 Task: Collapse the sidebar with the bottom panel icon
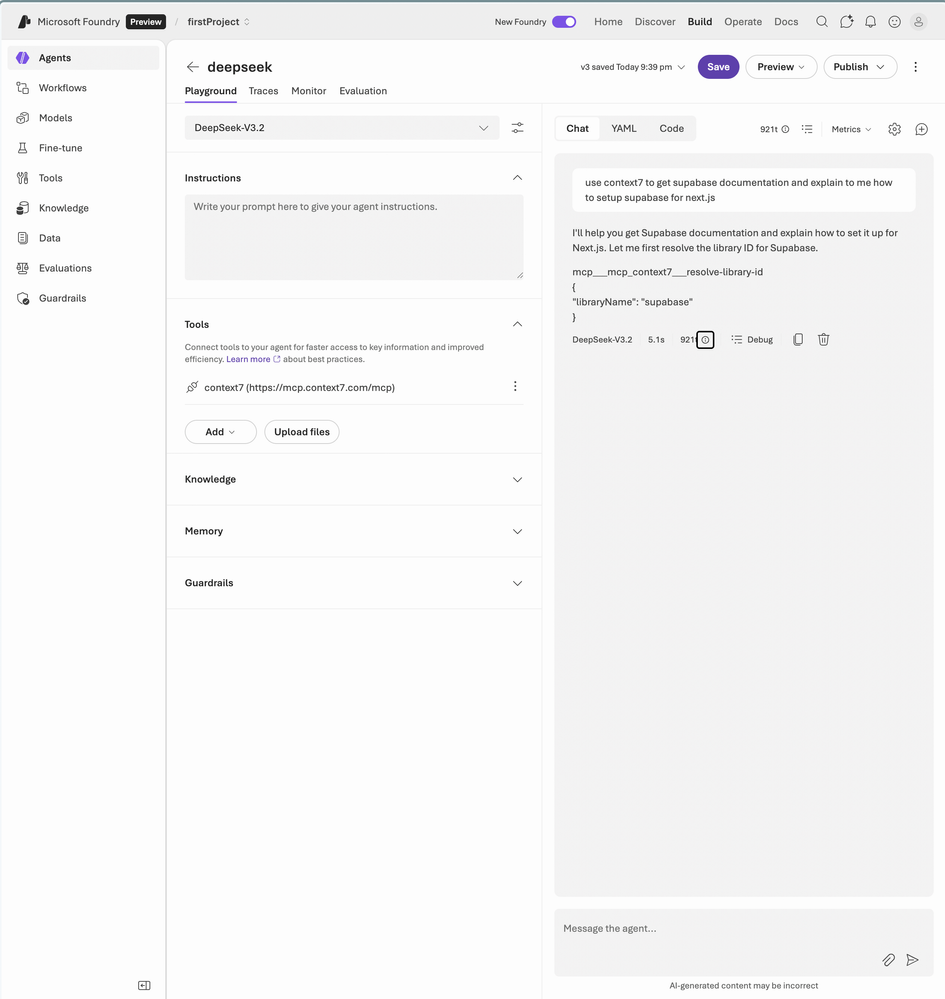145,986
